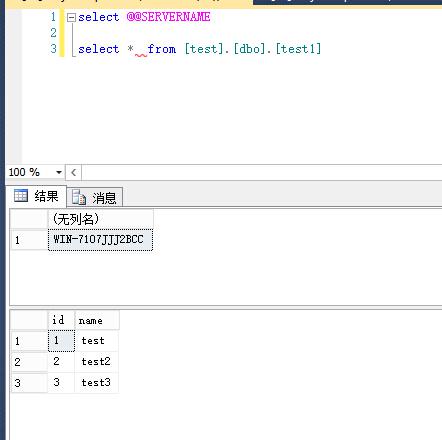Image resolution: width=442 pixels, height=440 pixels.
Task: Select the cell containing test2
Action: tap(97, 362)
